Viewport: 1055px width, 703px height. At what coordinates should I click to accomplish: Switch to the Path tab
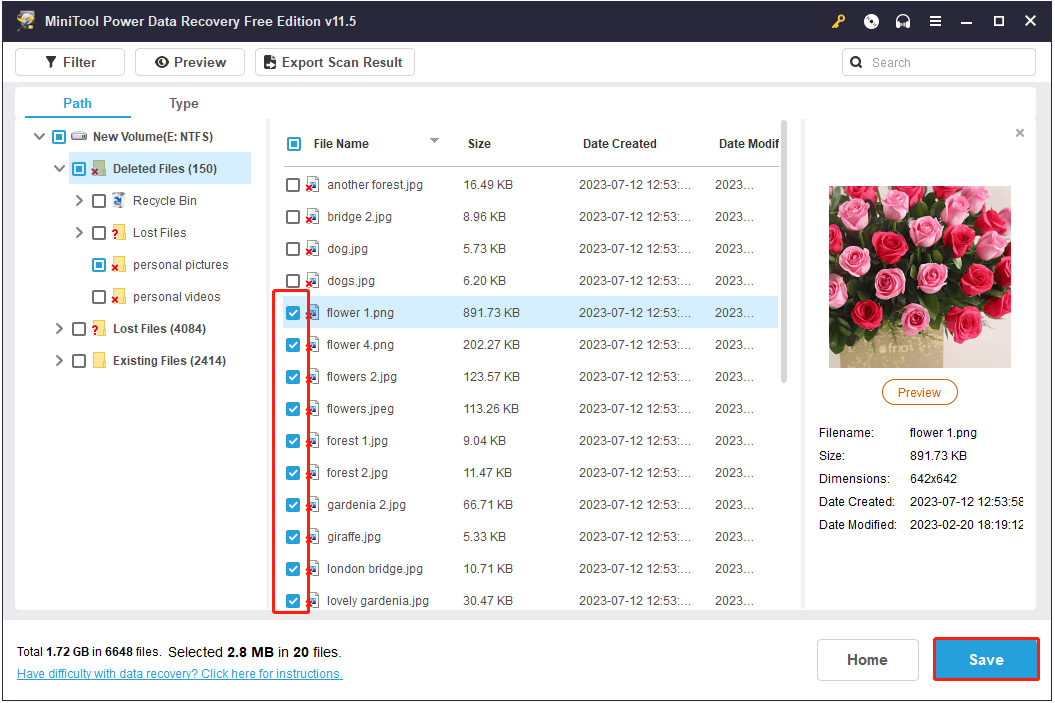77,104
